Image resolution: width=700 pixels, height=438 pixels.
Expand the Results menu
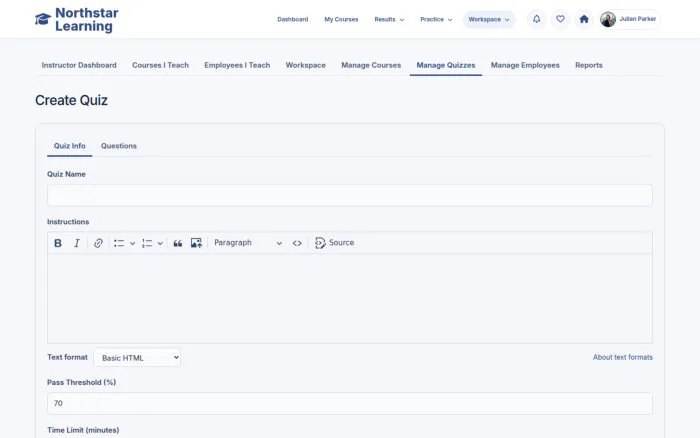[x=389, y=19]
